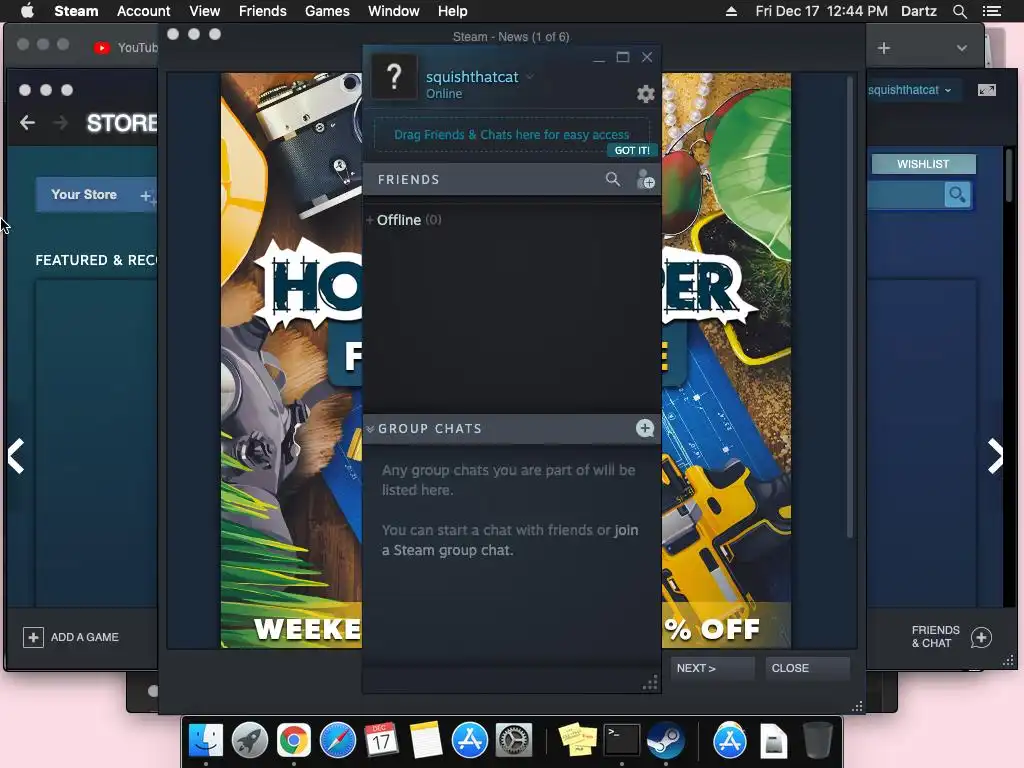Toggle Big Picture mode icon

click(987, 90)
